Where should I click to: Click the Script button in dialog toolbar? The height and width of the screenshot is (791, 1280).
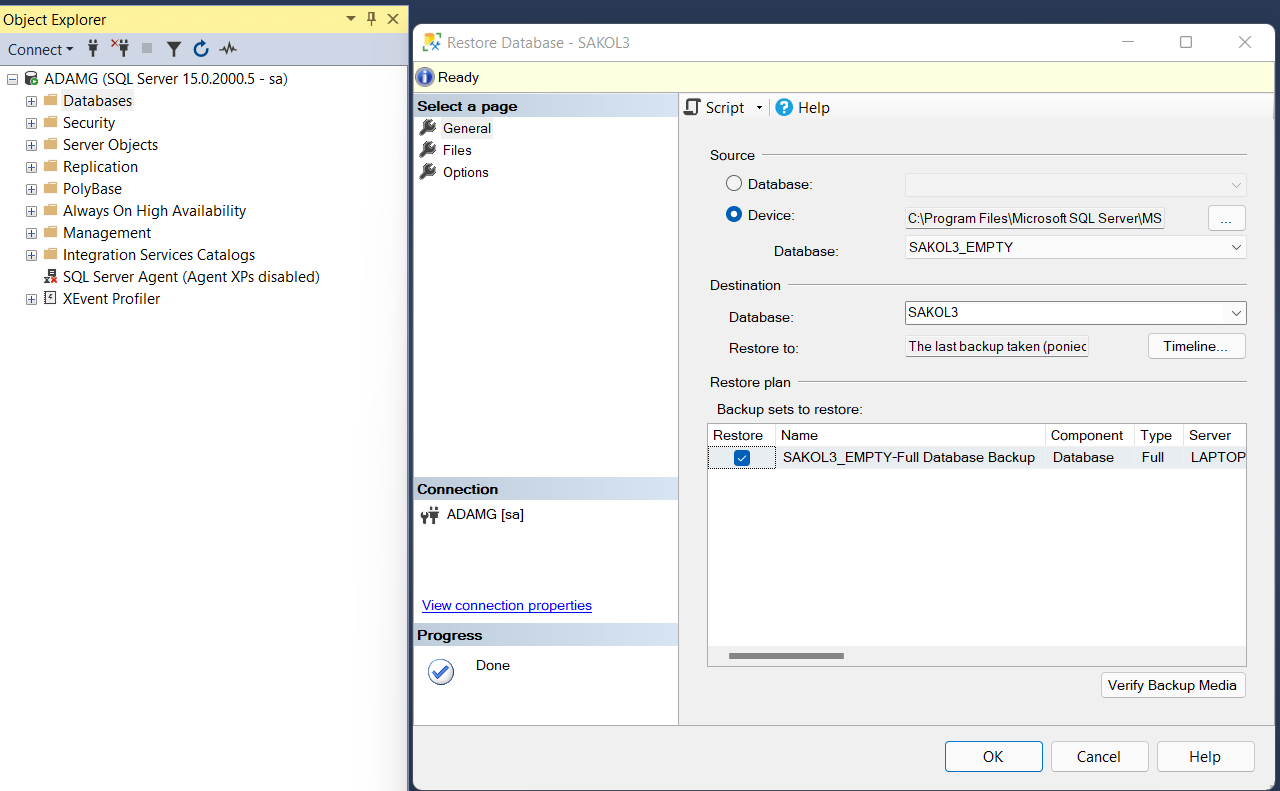[715, 107]
